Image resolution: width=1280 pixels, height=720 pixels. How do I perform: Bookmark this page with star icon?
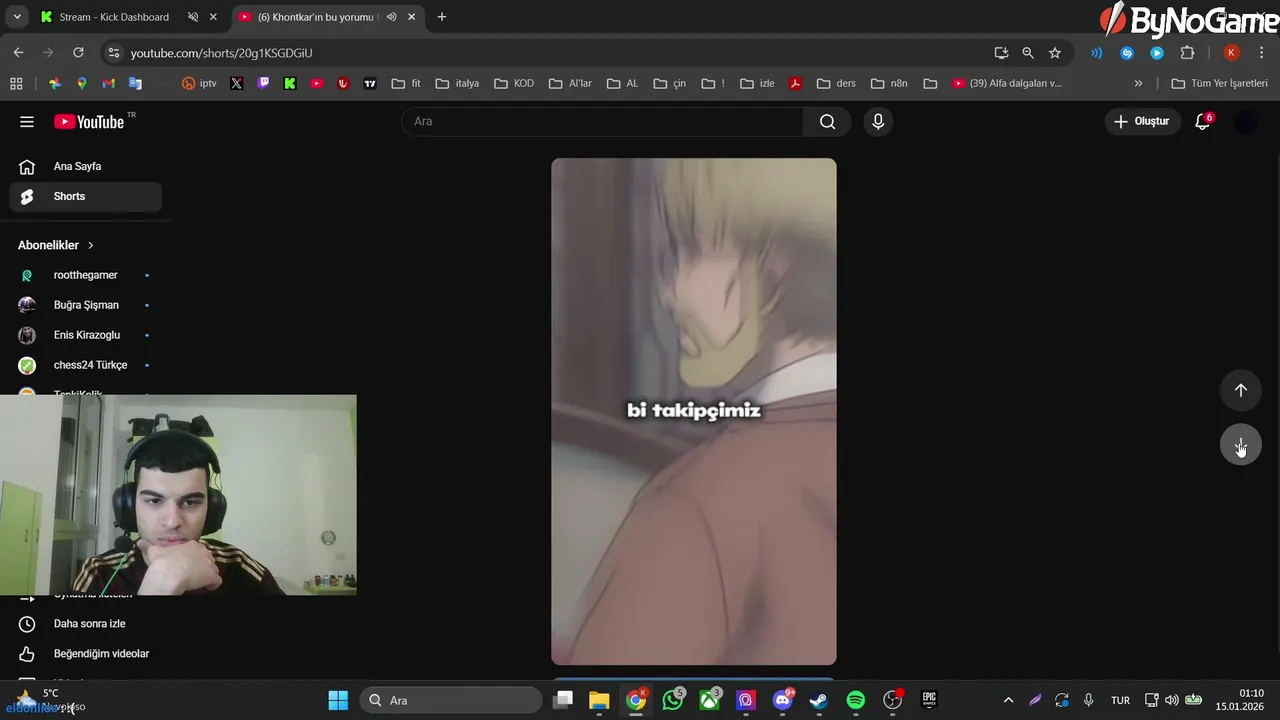point(1055,53)
